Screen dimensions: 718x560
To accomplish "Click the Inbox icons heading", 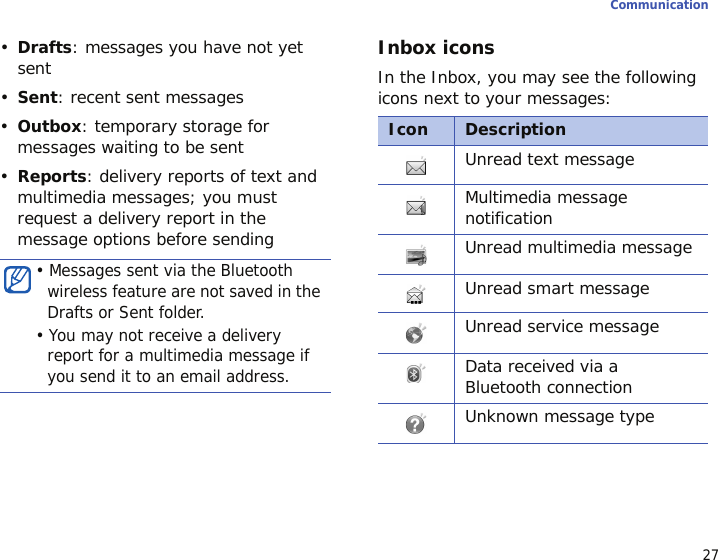I will pos(436,48).
